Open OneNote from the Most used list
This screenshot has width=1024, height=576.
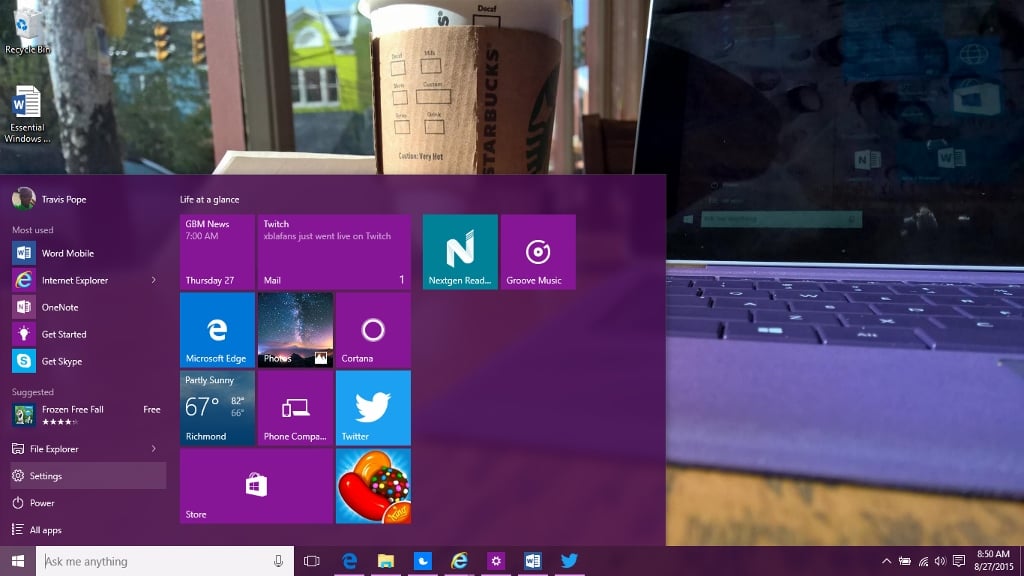tap(88, 307)
